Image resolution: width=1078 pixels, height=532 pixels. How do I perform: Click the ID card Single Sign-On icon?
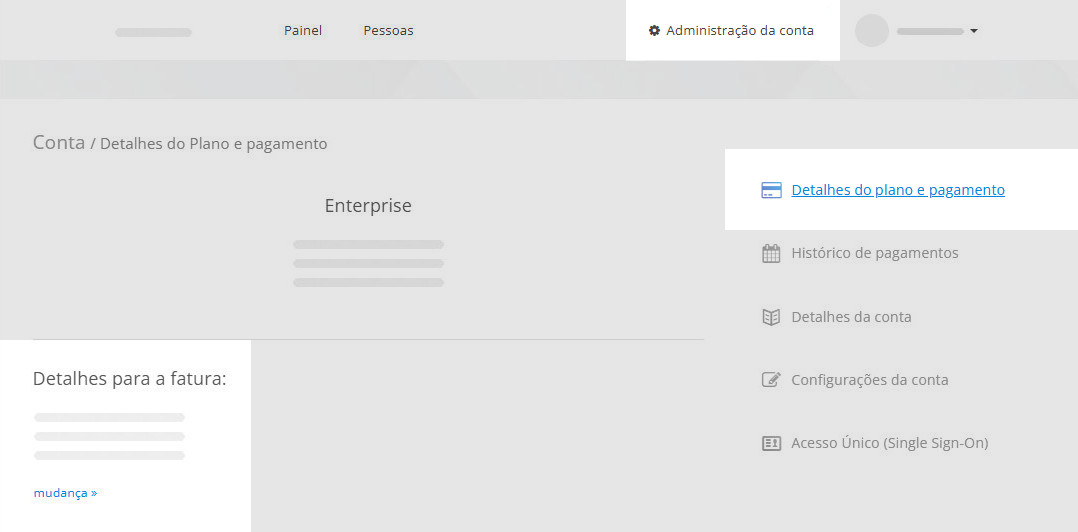(771, 443)
